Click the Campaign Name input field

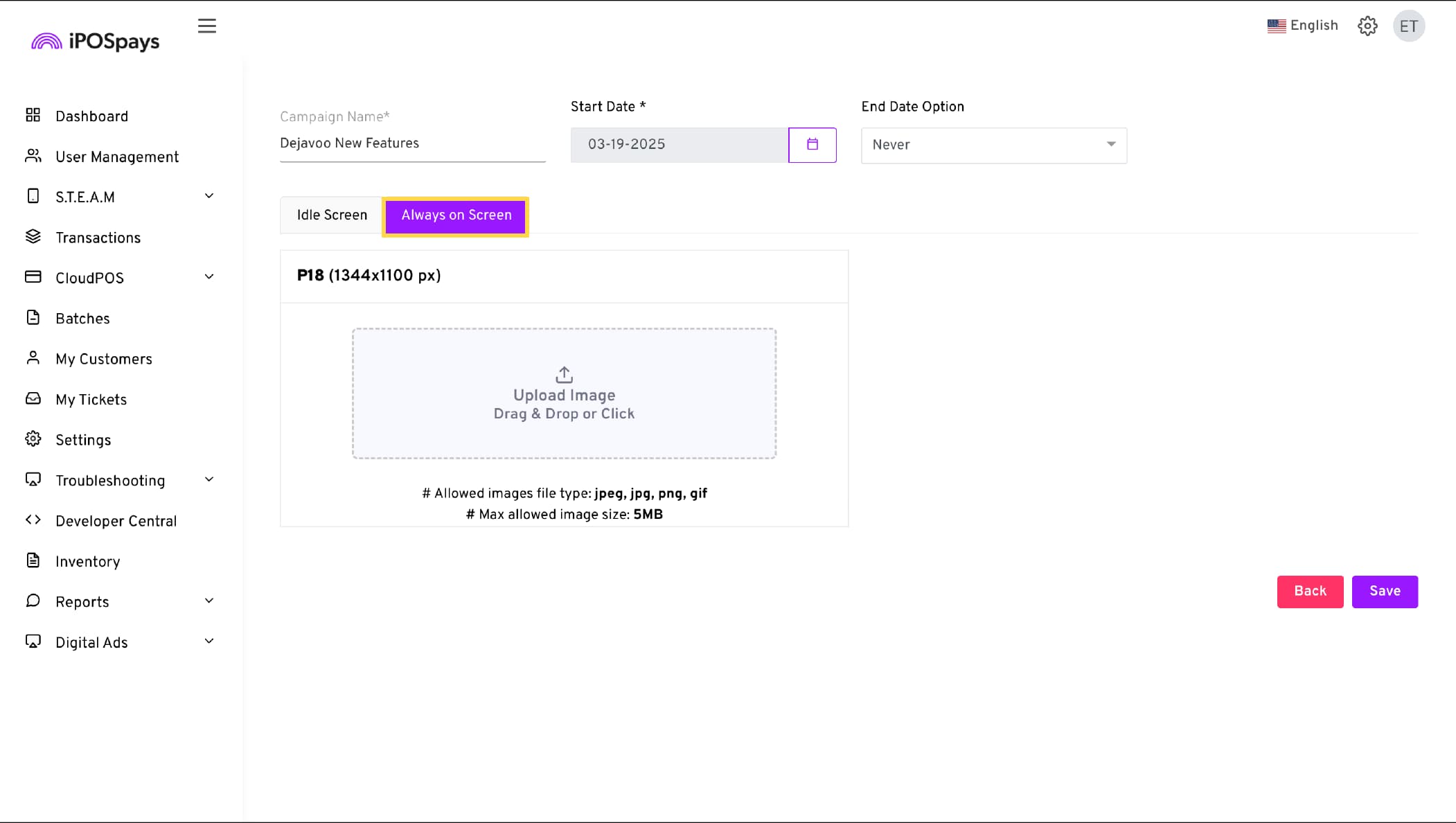point(412,143)
